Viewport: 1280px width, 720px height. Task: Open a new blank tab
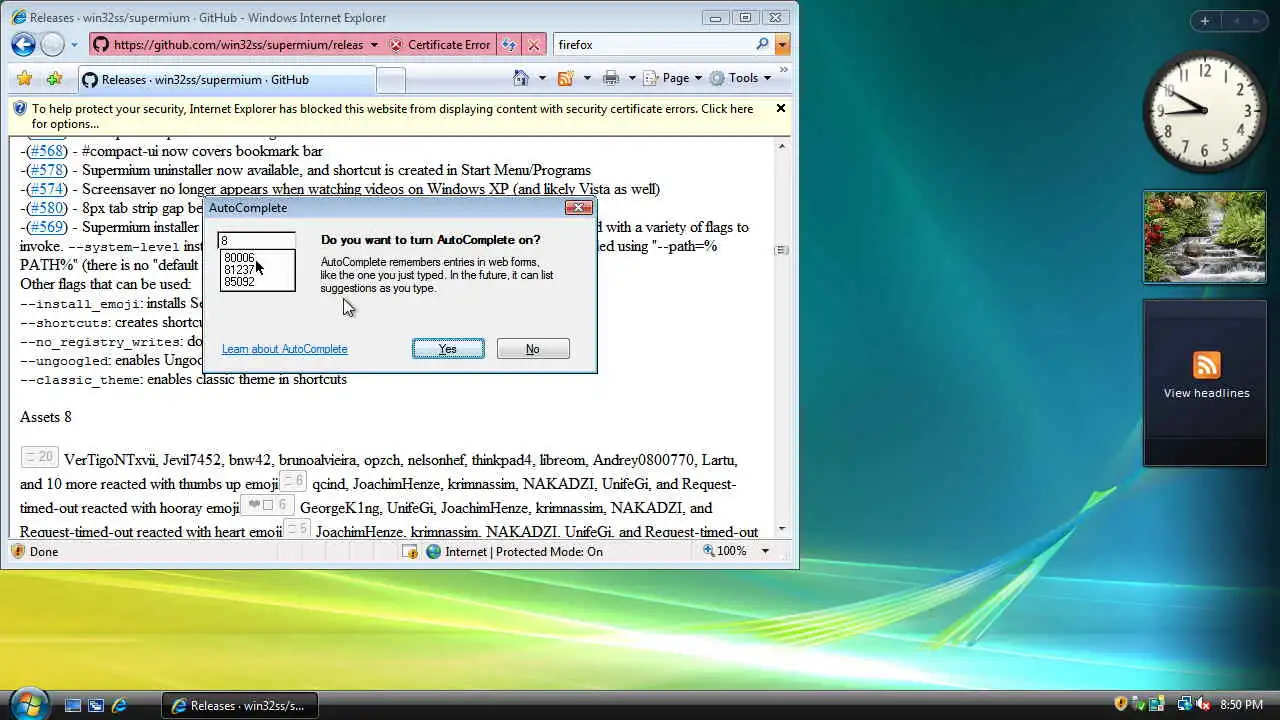coord(391,80)
